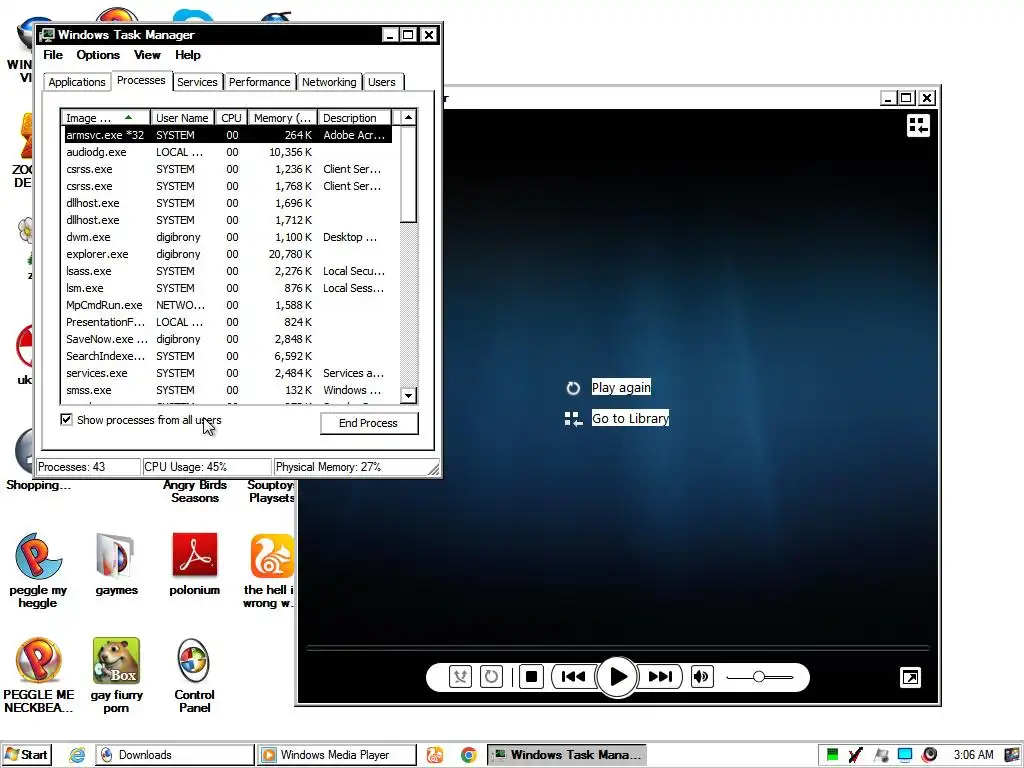Switch to the Services tab
Screen dimensions: 1024x768
197,82
